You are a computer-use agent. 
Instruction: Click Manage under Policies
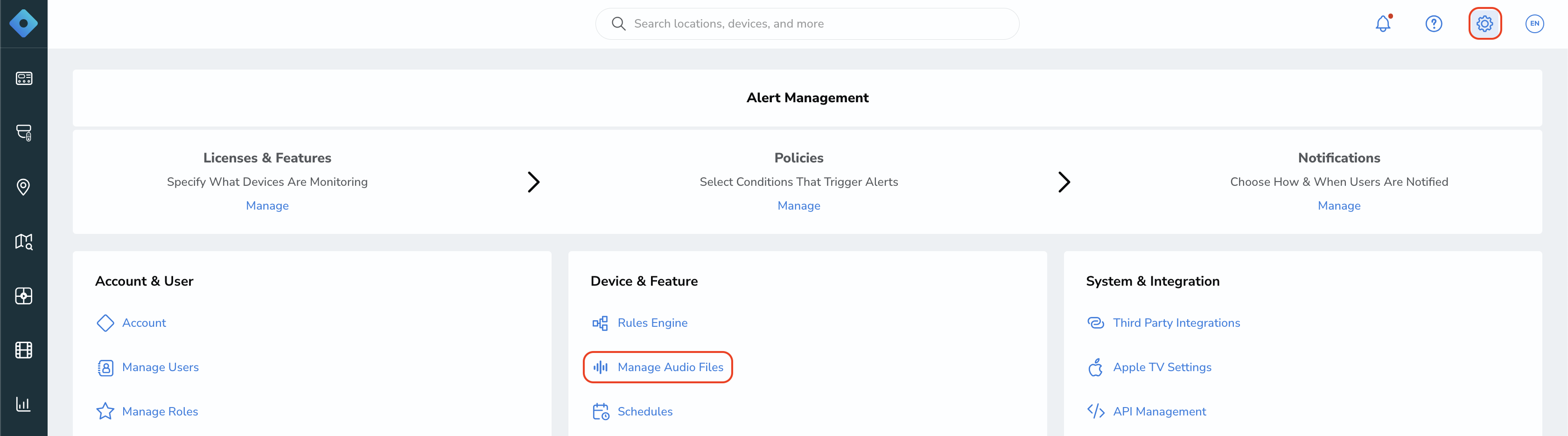[x=798, y=206]
